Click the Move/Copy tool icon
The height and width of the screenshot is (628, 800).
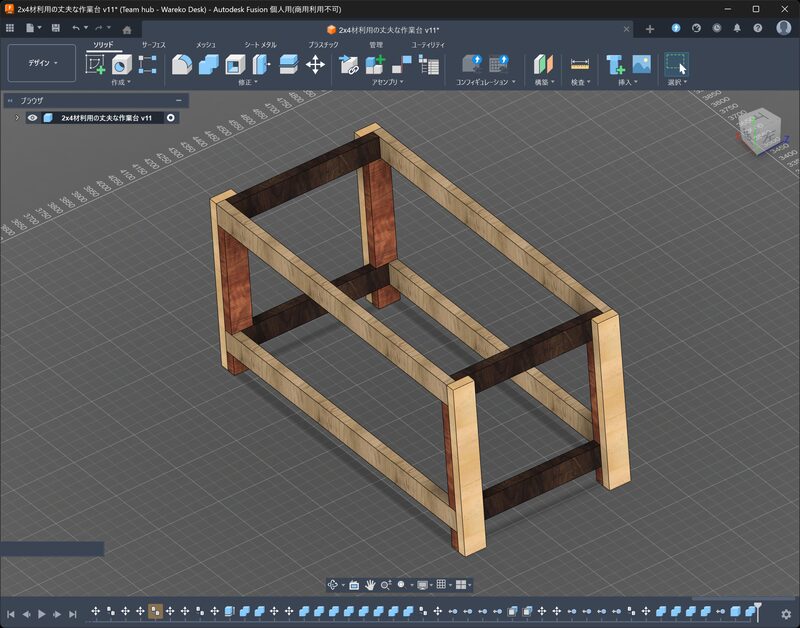click(x=315, y=65)
